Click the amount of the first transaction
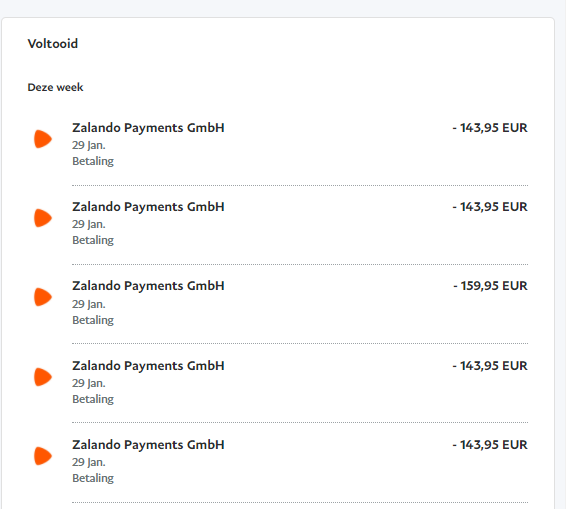 coord(490,128)
